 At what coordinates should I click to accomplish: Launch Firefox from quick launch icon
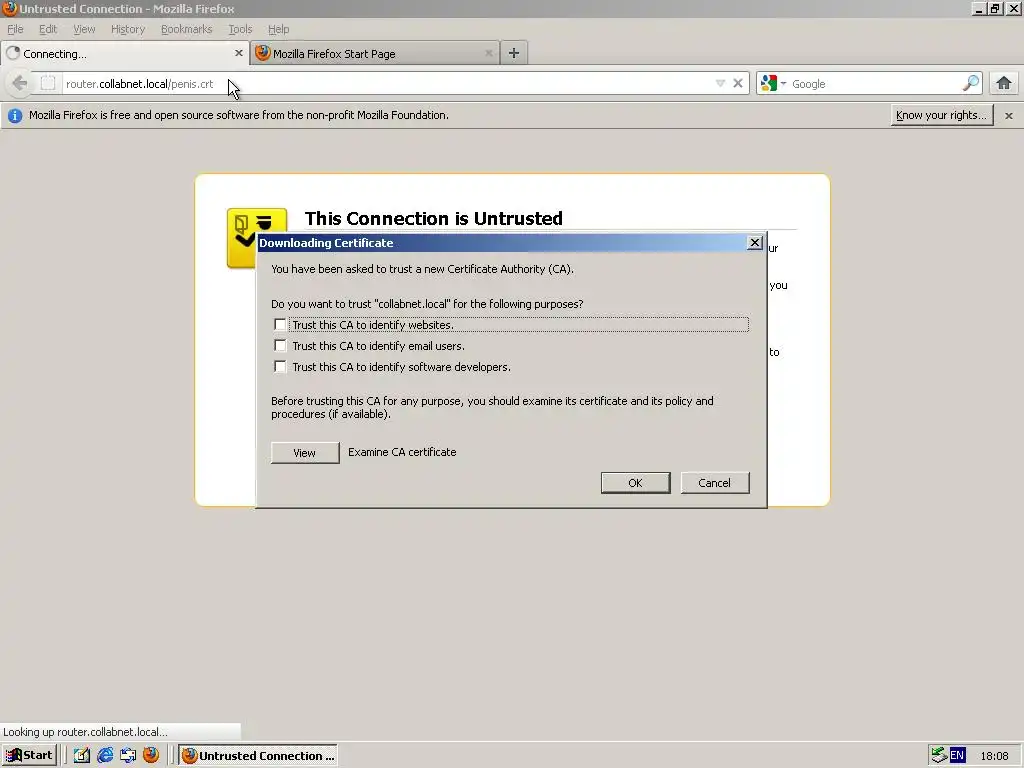(x=151, y=755)
